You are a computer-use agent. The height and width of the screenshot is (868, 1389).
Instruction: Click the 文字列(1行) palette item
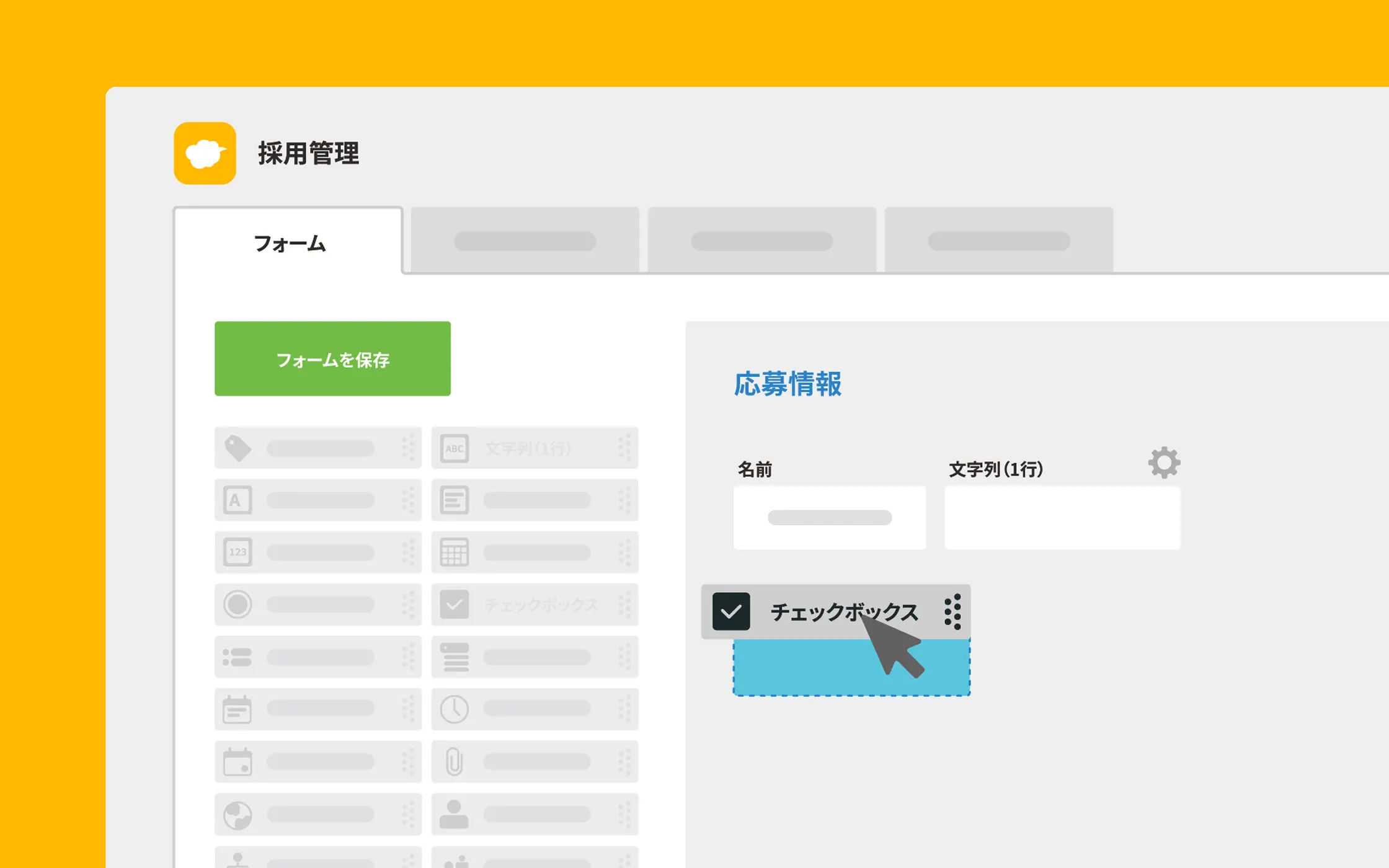pyautogui.click(x=535, y=448)
